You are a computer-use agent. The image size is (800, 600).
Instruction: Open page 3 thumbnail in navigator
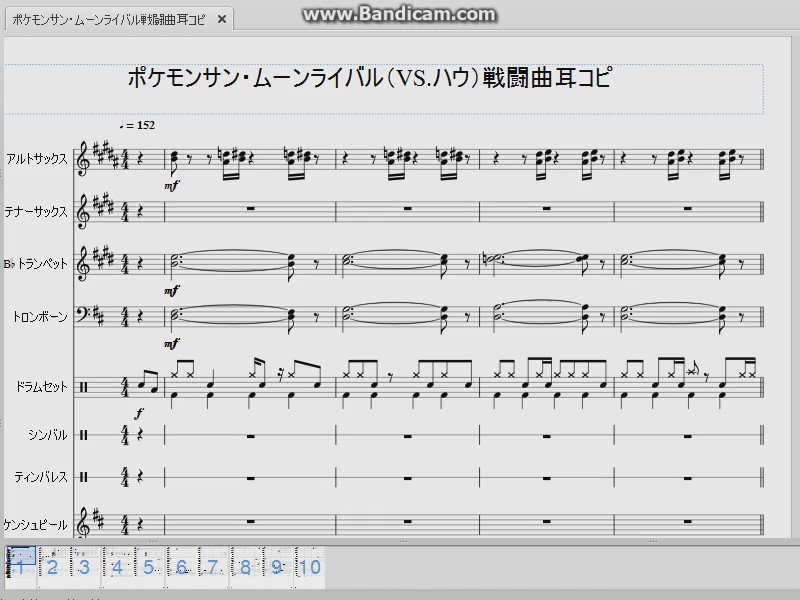pos(85,567)
